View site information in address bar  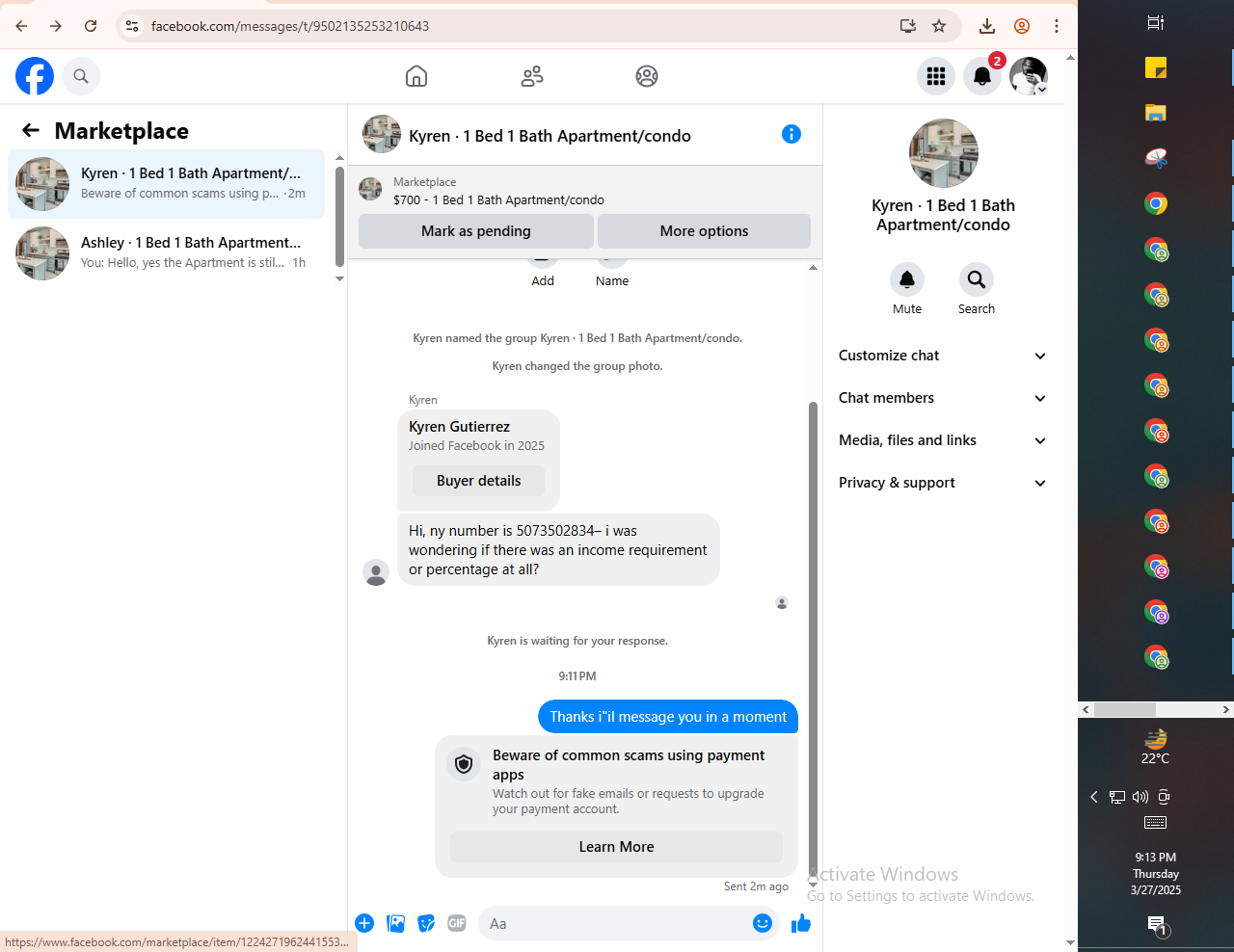(x=132, y=26)
